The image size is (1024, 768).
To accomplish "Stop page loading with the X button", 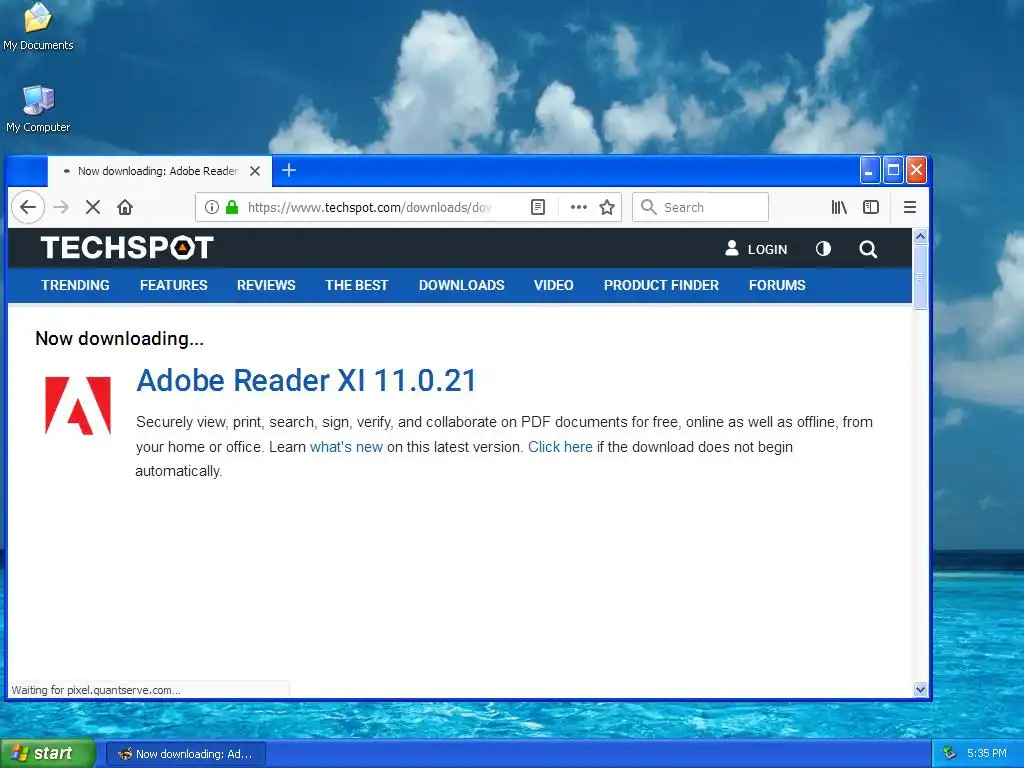I will click(93, 207).
